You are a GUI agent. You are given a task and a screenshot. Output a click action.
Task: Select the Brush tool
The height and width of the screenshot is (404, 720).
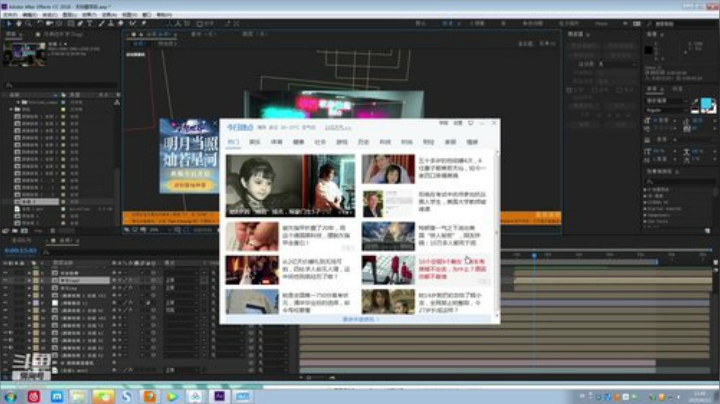coord(101,23)
